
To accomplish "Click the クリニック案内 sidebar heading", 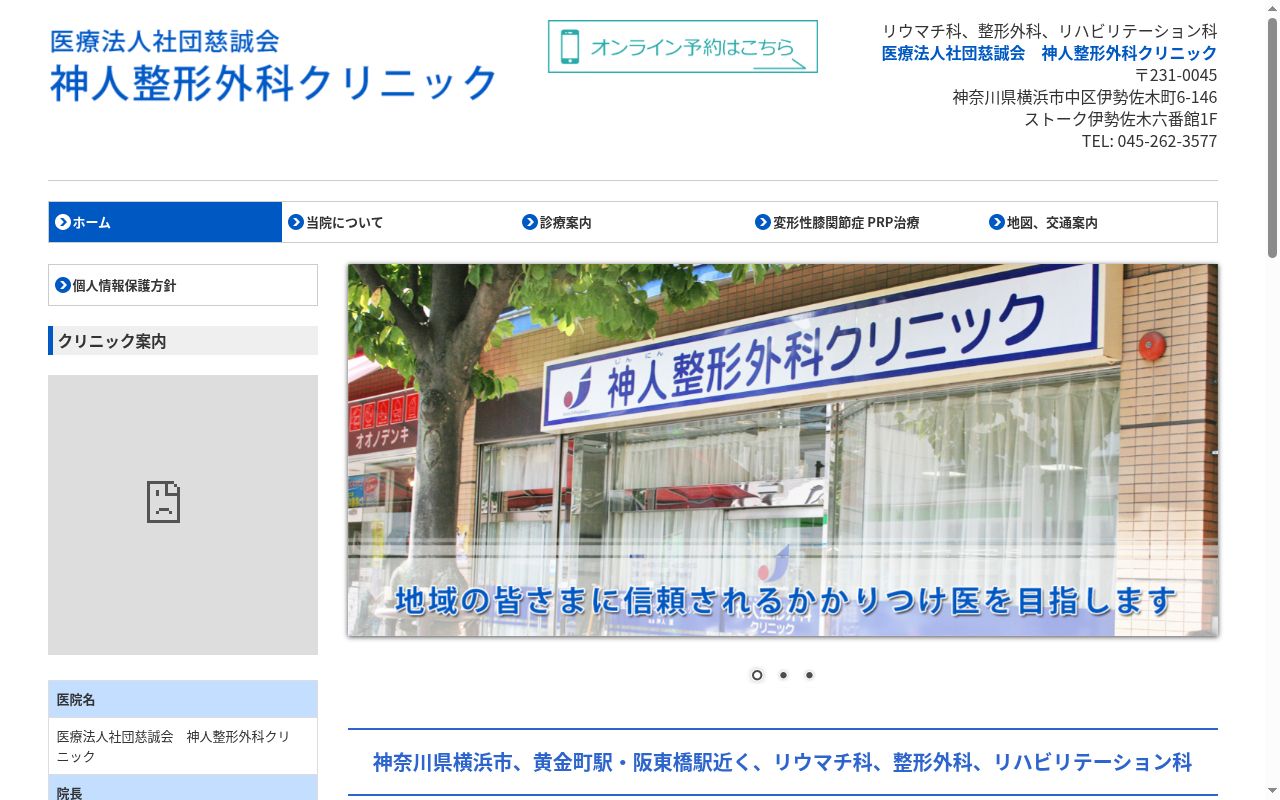I will [x=183, y=341].
